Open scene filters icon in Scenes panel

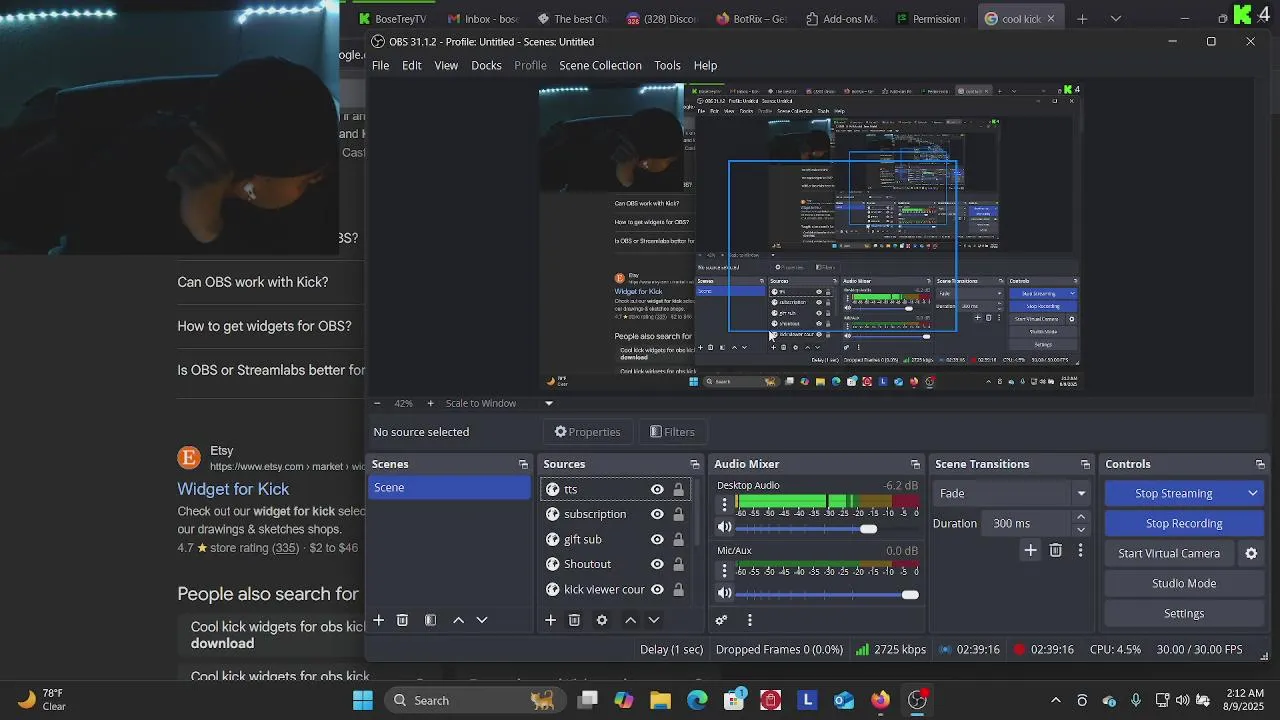430,620
